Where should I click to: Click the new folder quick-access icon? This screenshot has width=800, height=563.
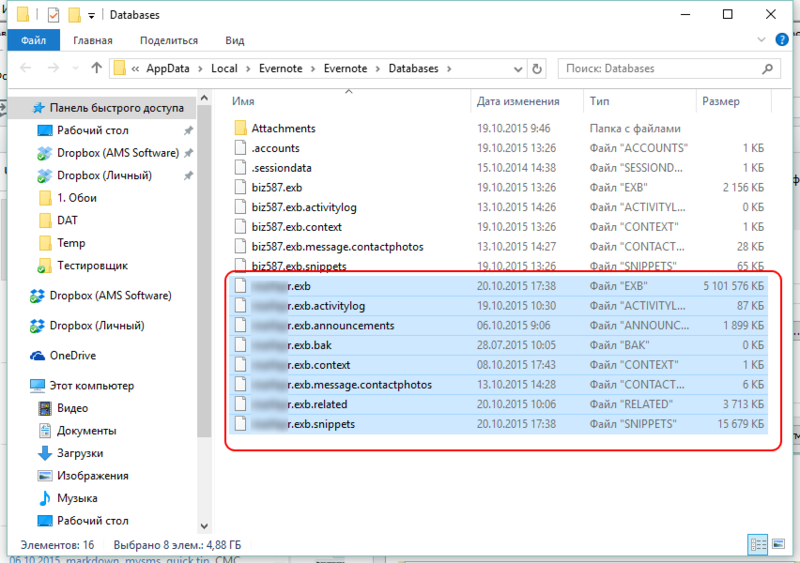click(x=74, y=15)
